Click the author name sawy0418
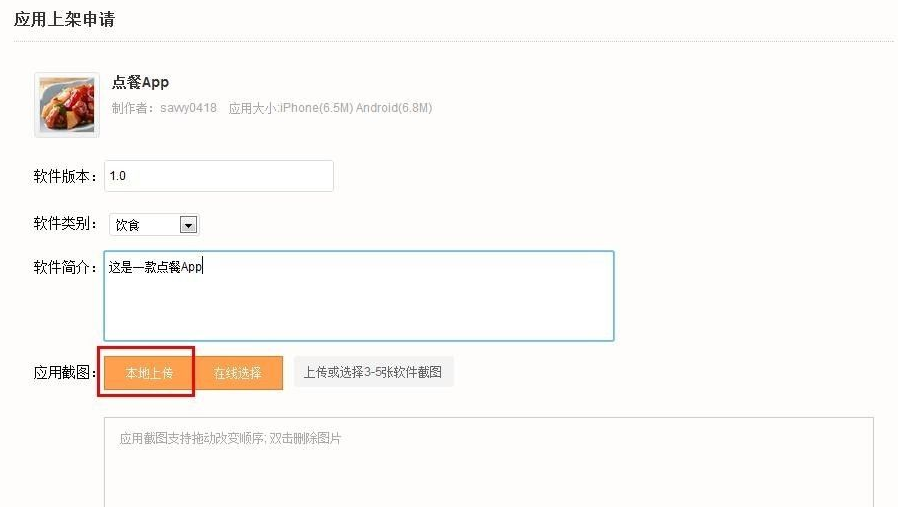This screenshot has width=898, height=507. click(188, 108)
